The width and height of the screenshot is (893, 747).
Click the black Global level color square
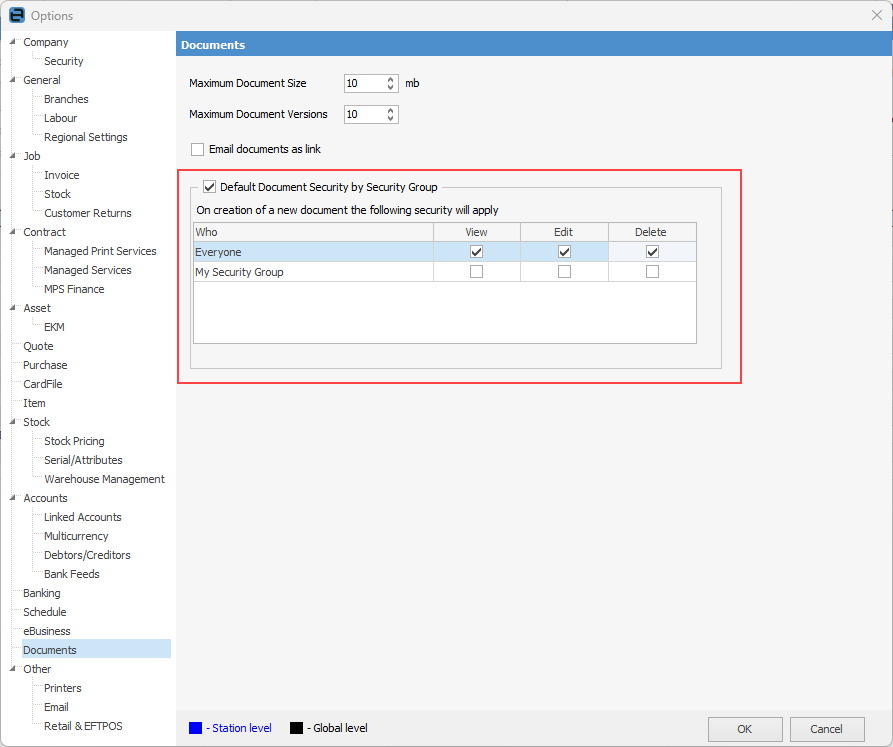295,728
